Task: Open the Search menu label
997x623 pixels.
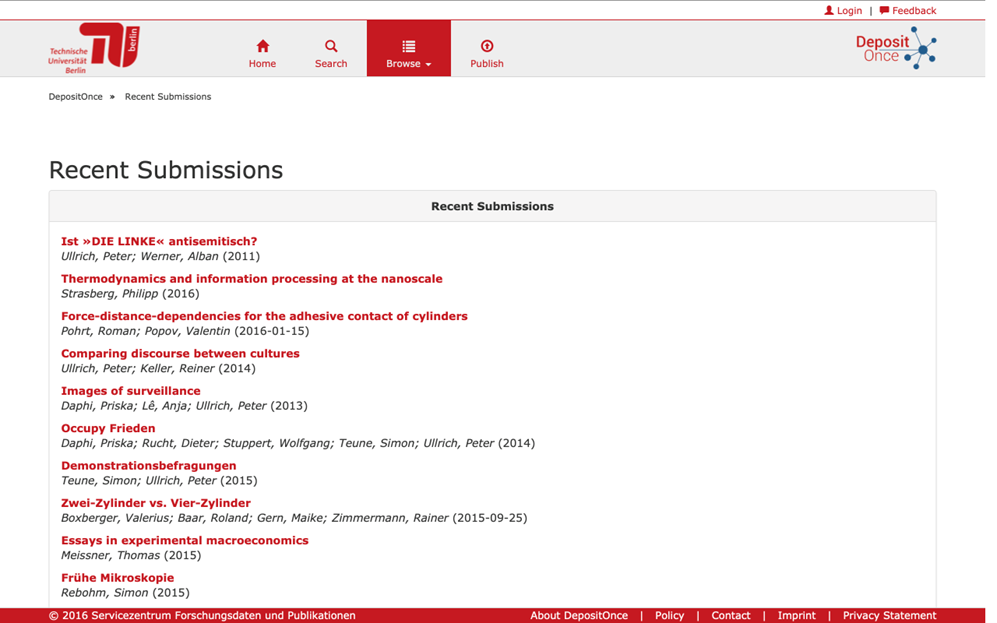Action: (331, 64)
